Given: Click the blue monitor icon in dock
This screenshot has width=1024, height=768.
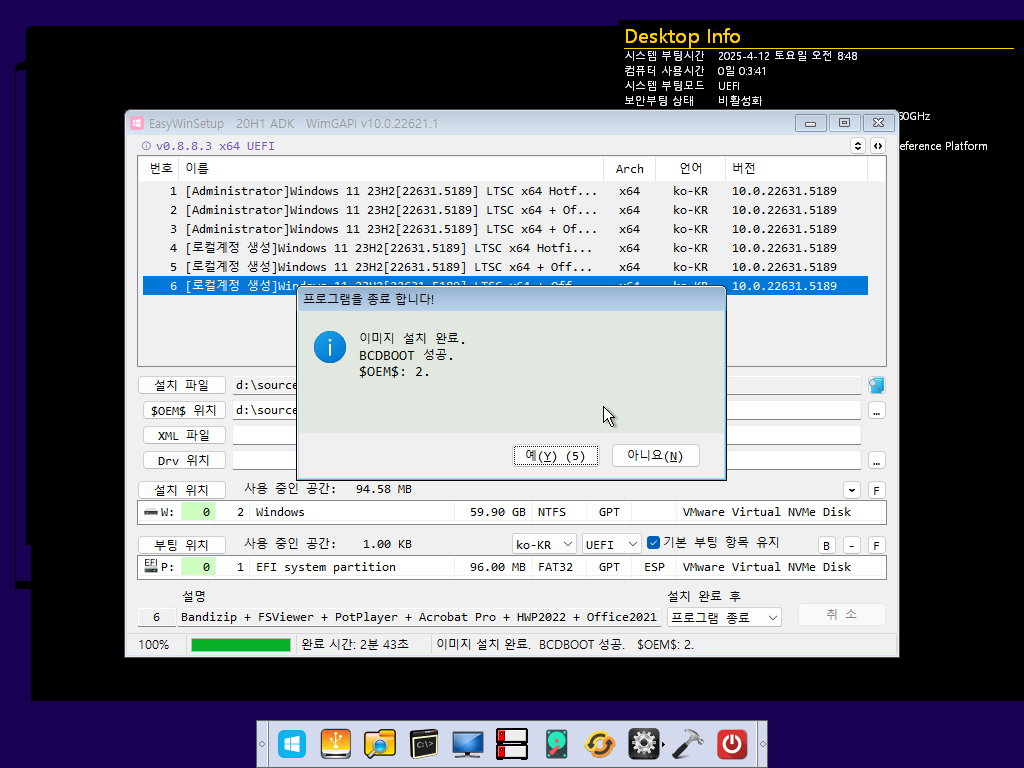Looking at the screenshot, I should [x=468, y=744].
